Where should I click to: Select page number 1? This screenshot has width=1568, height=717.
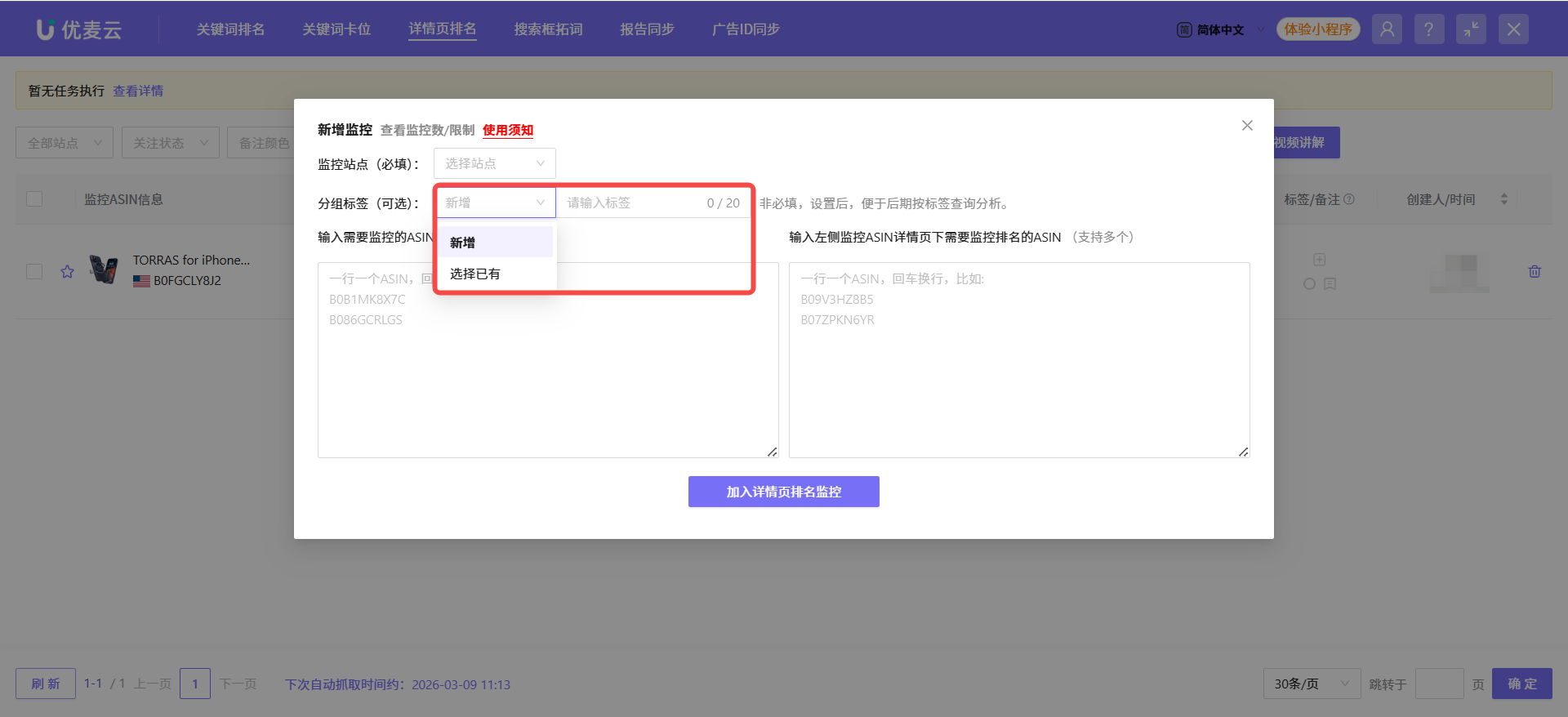(195, 684)
